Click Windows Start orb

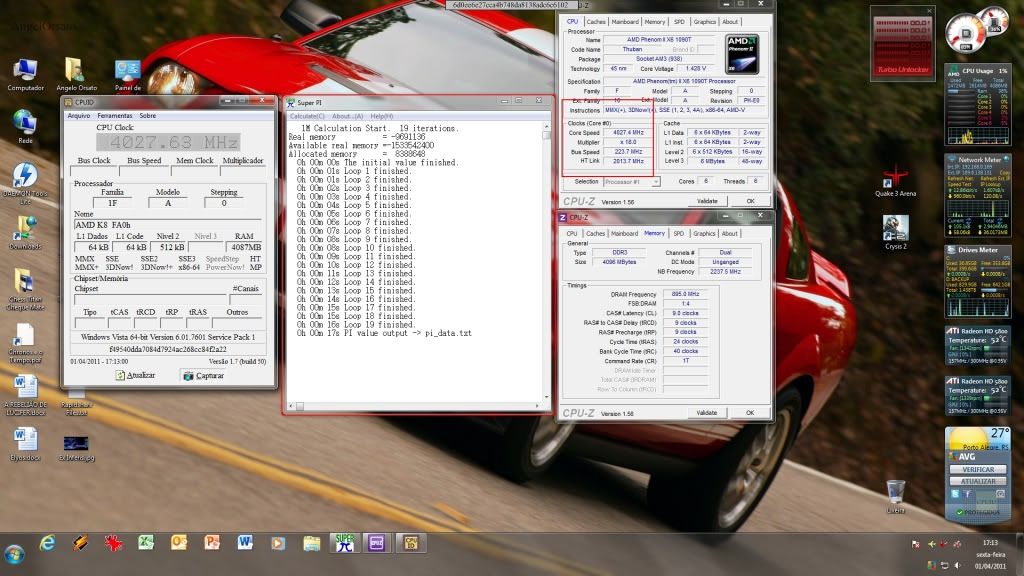[14, 554]
